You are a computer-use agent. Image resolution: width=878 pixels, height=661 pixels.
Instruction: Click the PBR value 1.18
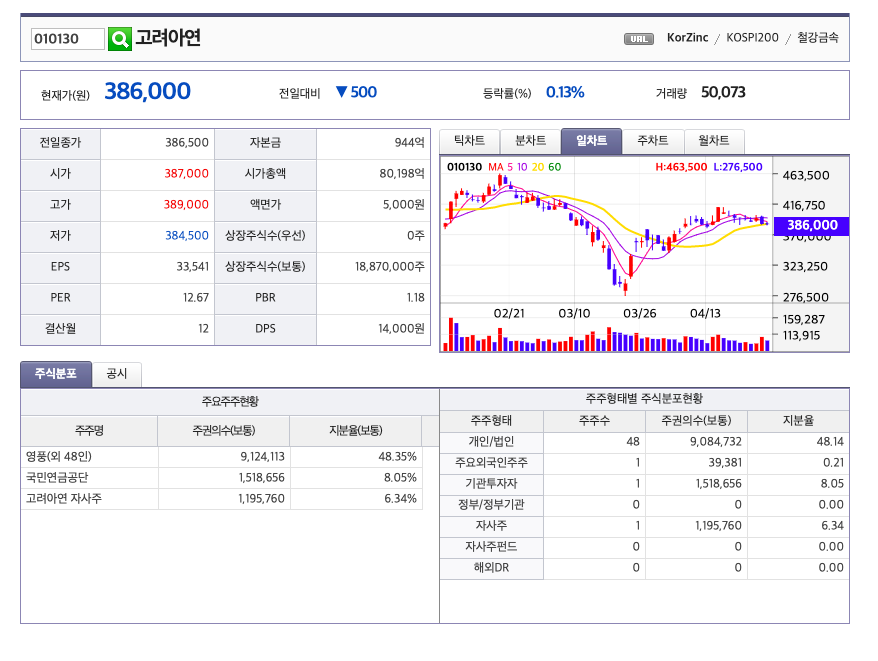(x=415, y=297)
